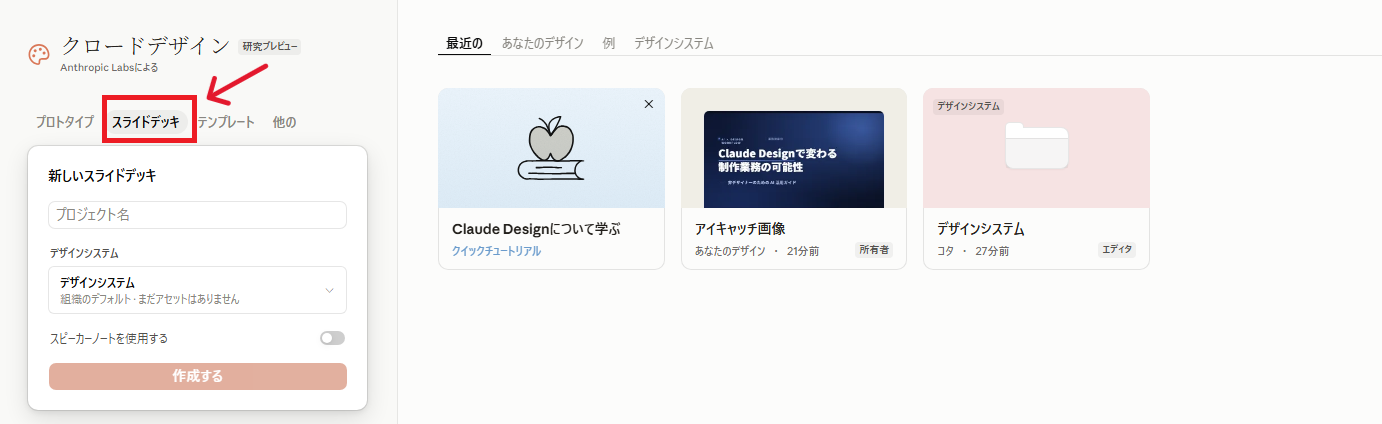Click the 作成する button
Image resolution: width=1382 pixels, height=424 pixels.
(197, 376)
